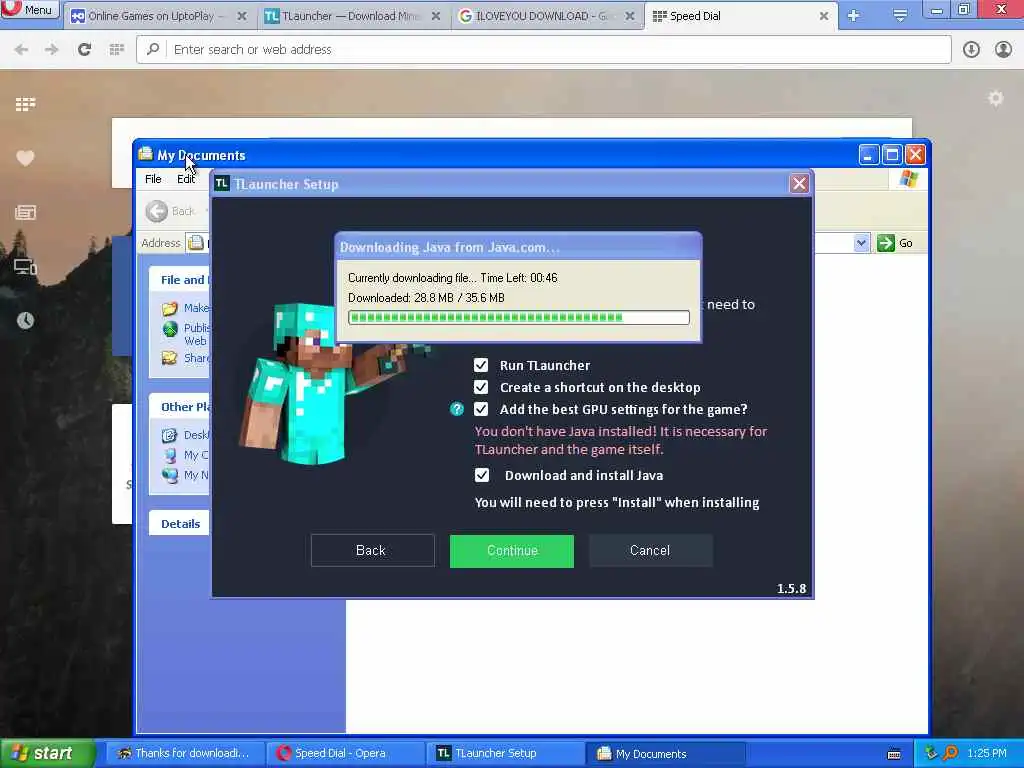This screenshot has width=1024, height=768.
Task: Open Edit menu in My Documents
Action: coord(185,179)
